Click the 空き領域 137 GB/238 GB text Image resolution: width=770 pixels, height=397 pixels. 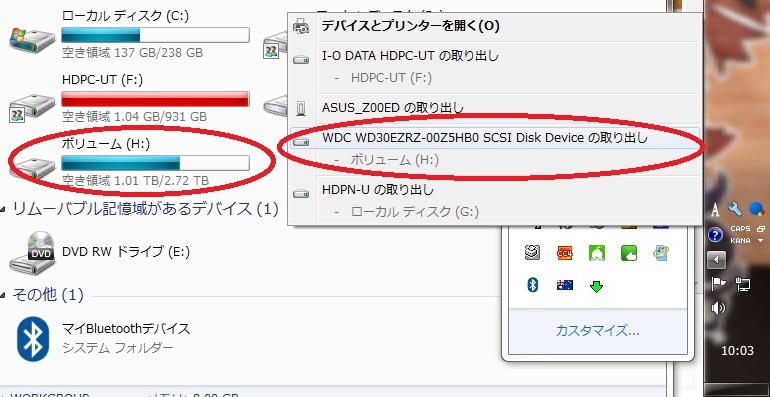[133, 53]
